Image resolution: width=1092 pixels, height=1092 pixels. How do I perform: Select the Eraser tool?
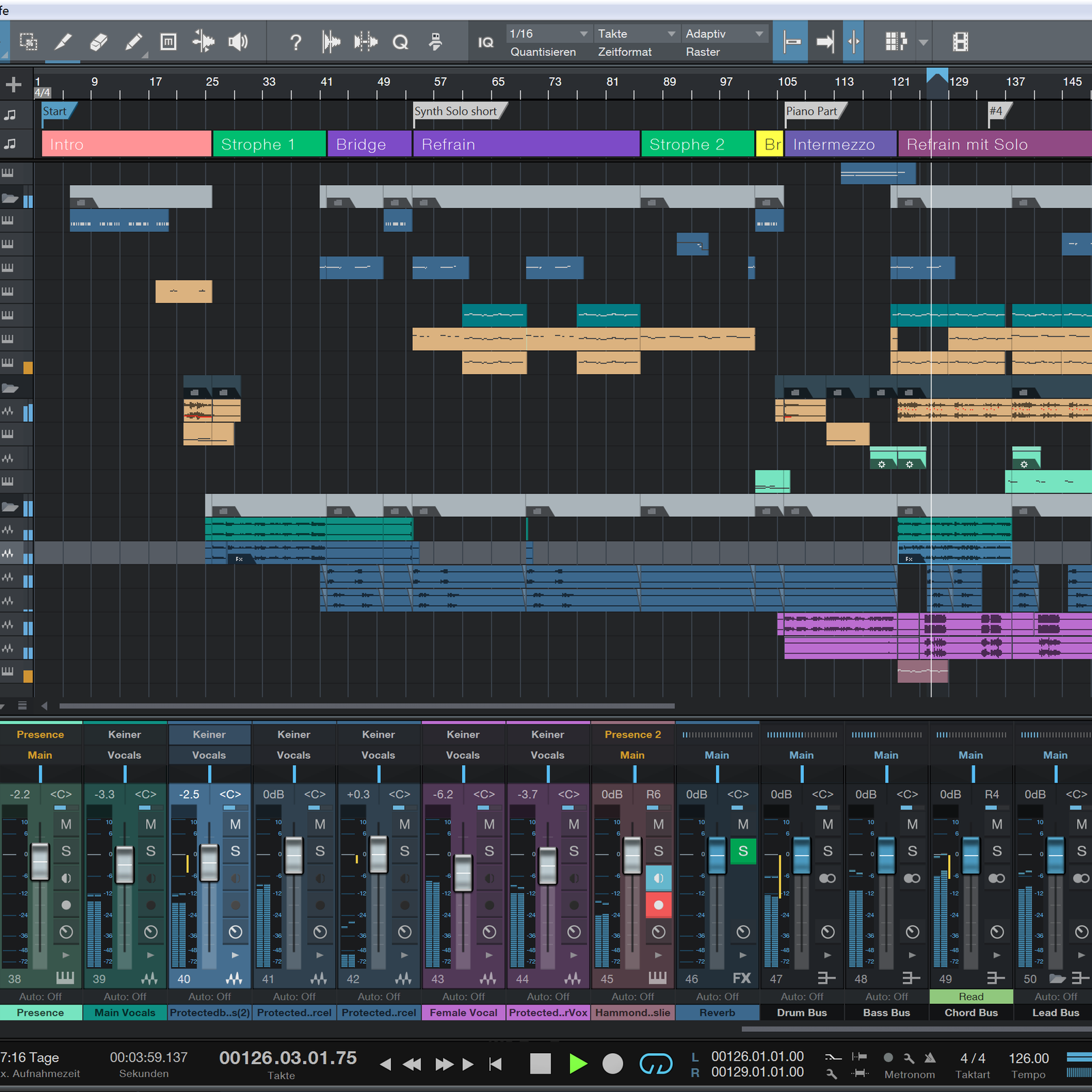(x=98, y=42)
